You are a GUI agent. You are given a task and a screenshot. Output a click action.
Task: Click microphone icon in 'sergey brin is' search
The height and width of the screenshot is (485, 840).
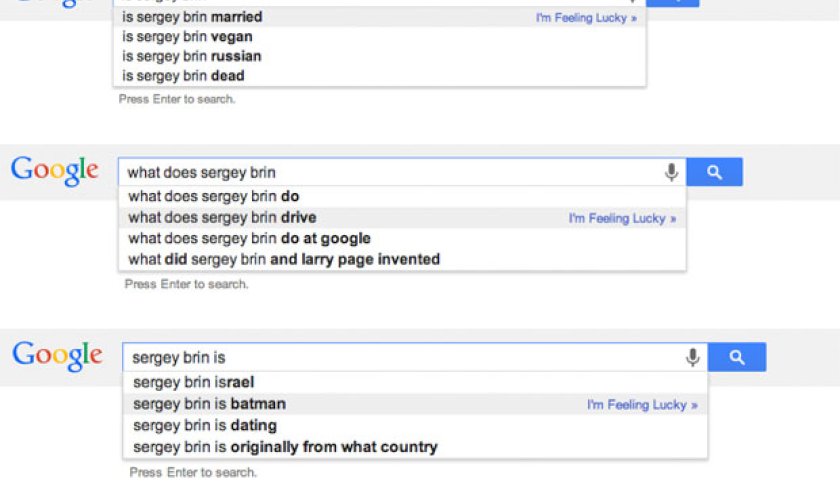(x=692, y=357)
